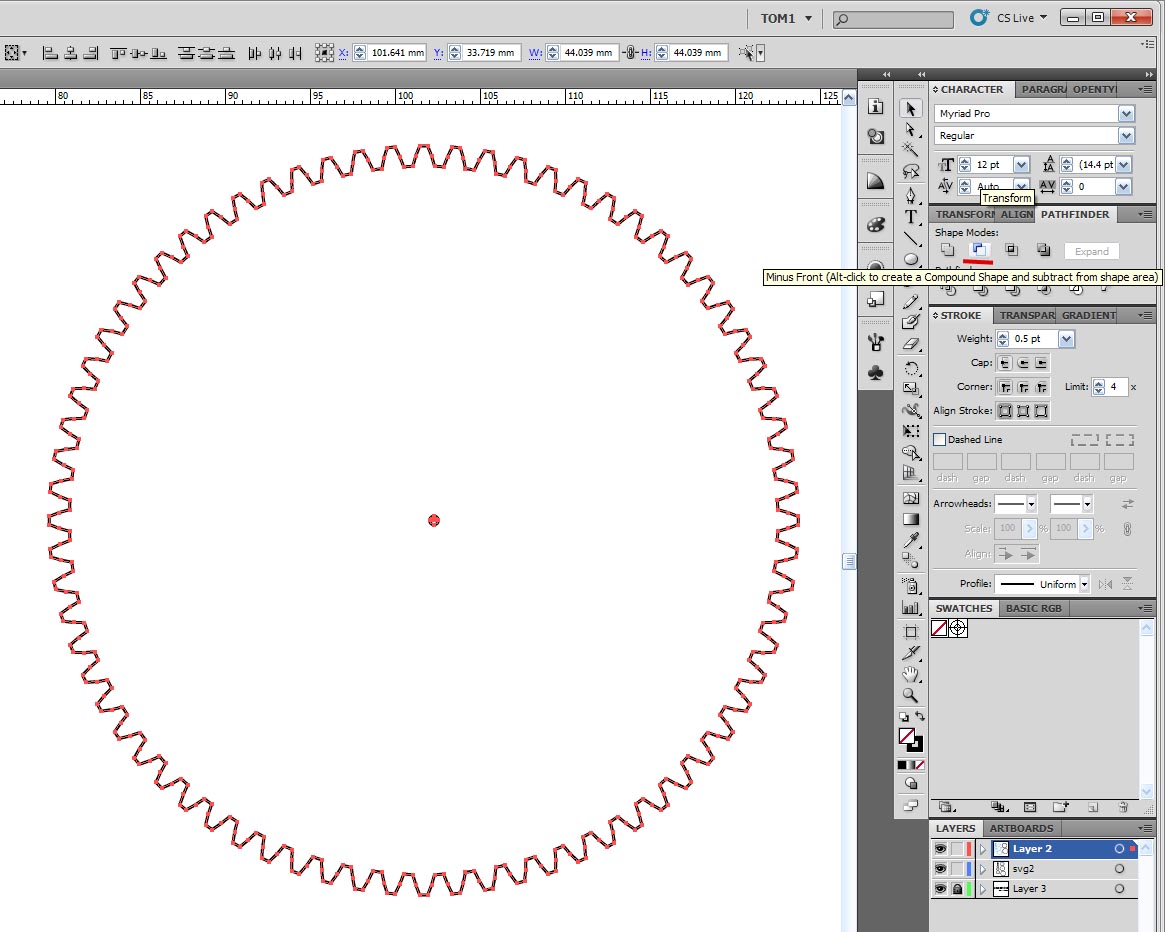
Task: Choose the Eraser tool
Action: [910, 344]
